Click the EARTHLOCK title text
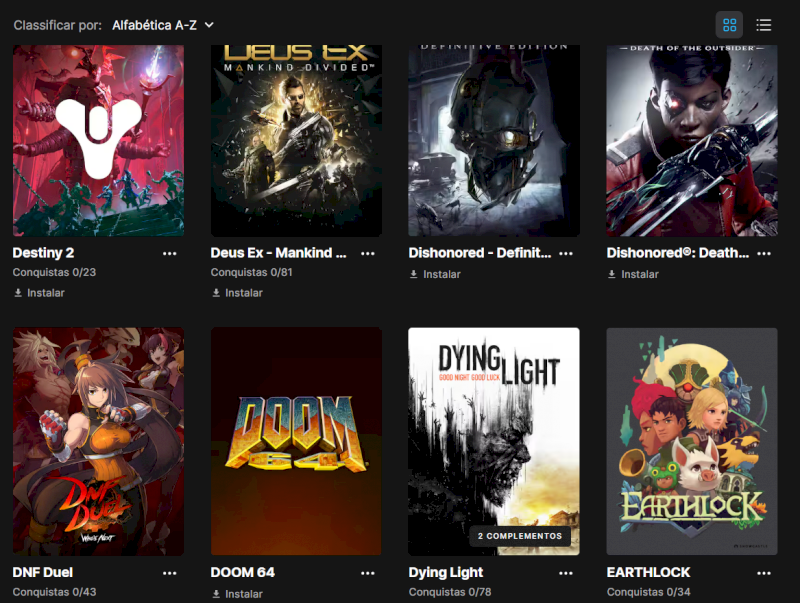Screen dimensions: 800x603 [648, 572]
